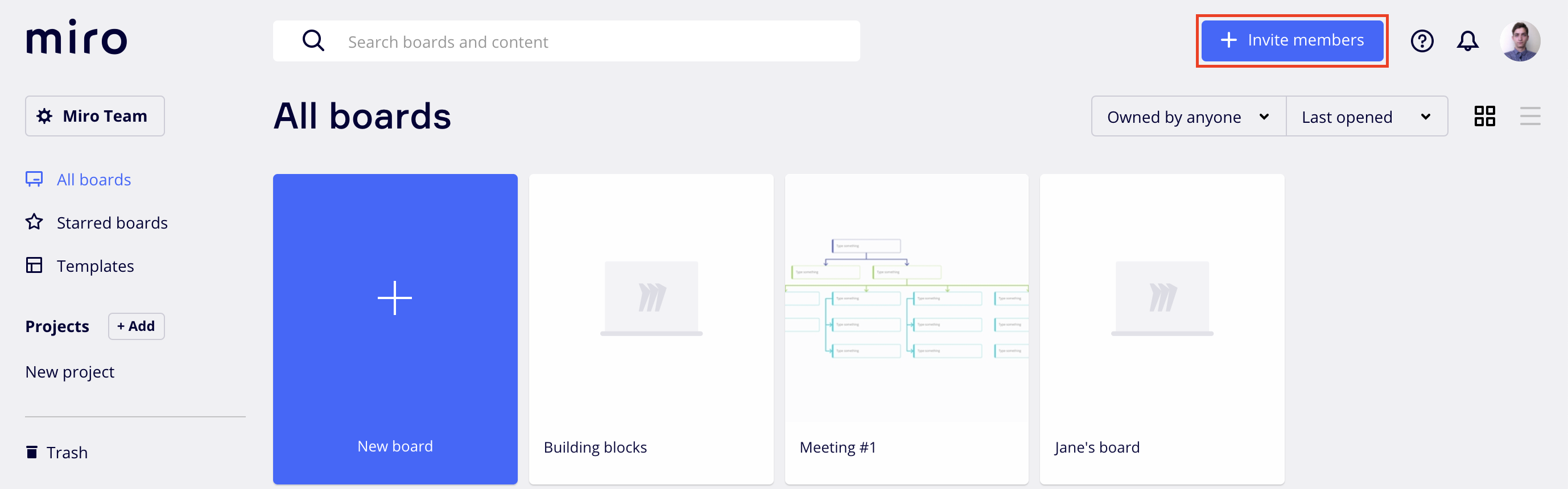This screenshot has width=1568, height=489.
Task: Add a new project
Action: (x=137, y=326)
